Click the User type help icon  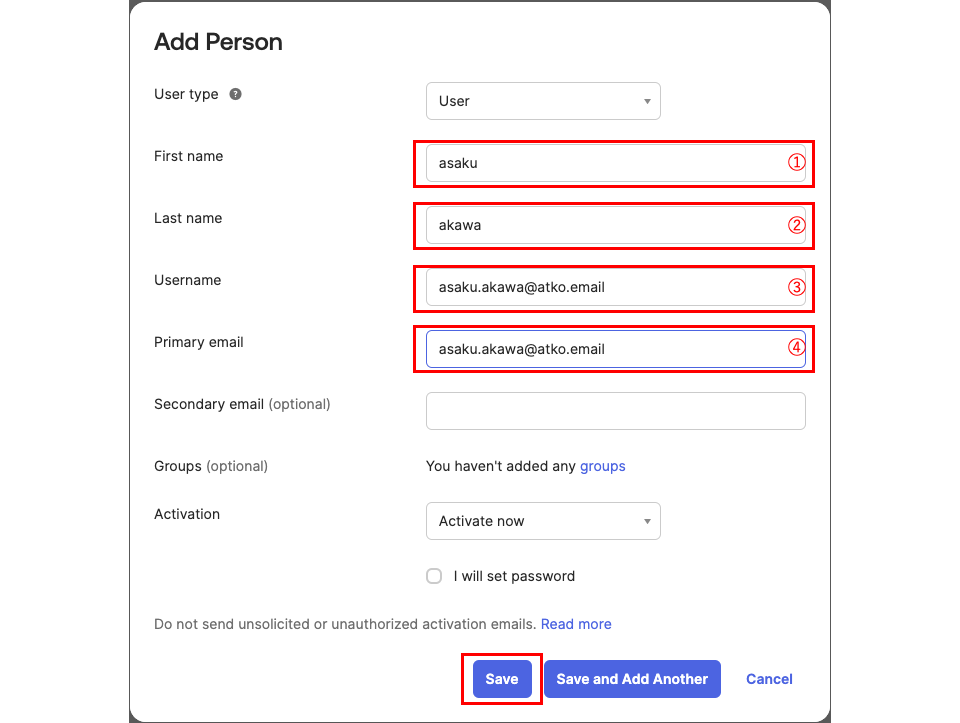(x=235, y=94)
